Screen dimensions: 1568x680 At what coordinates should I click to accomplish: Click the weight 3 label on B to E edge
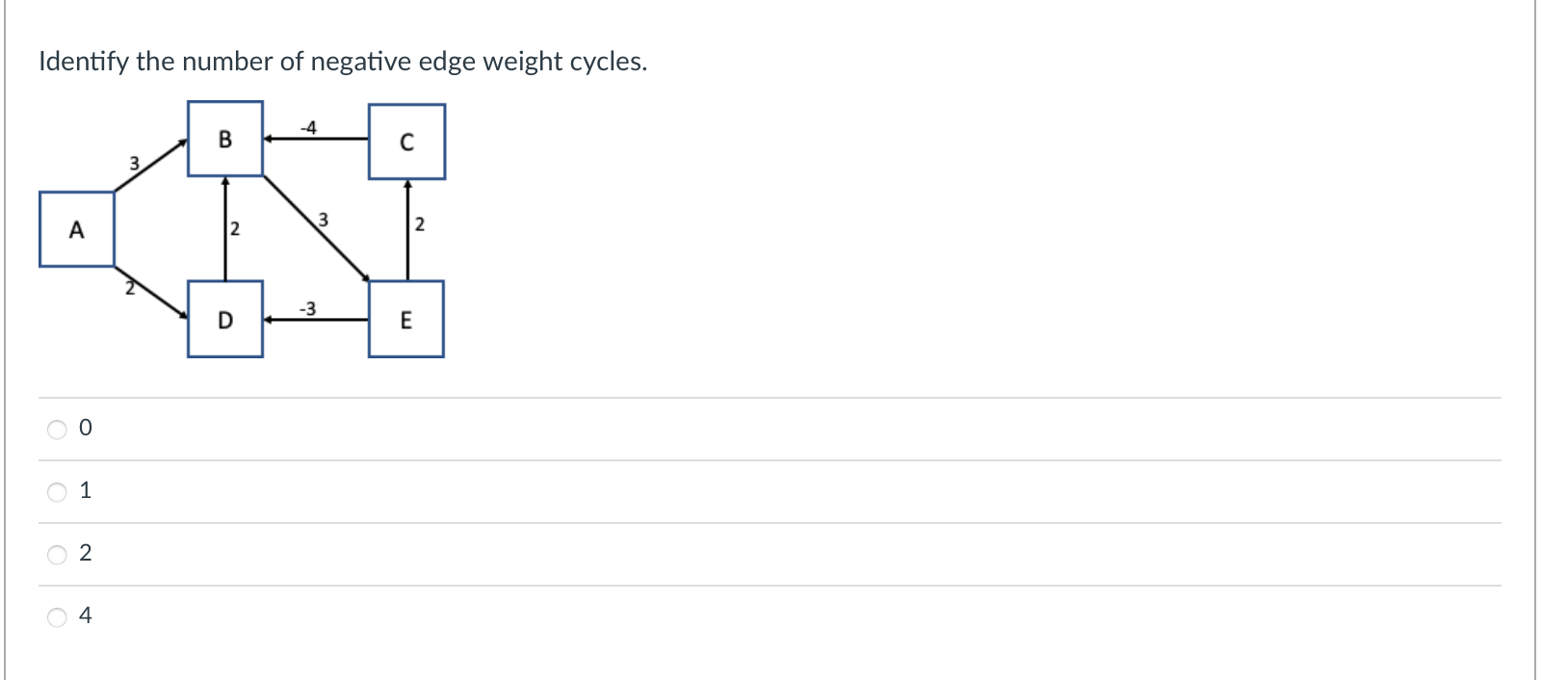[324, 220]
